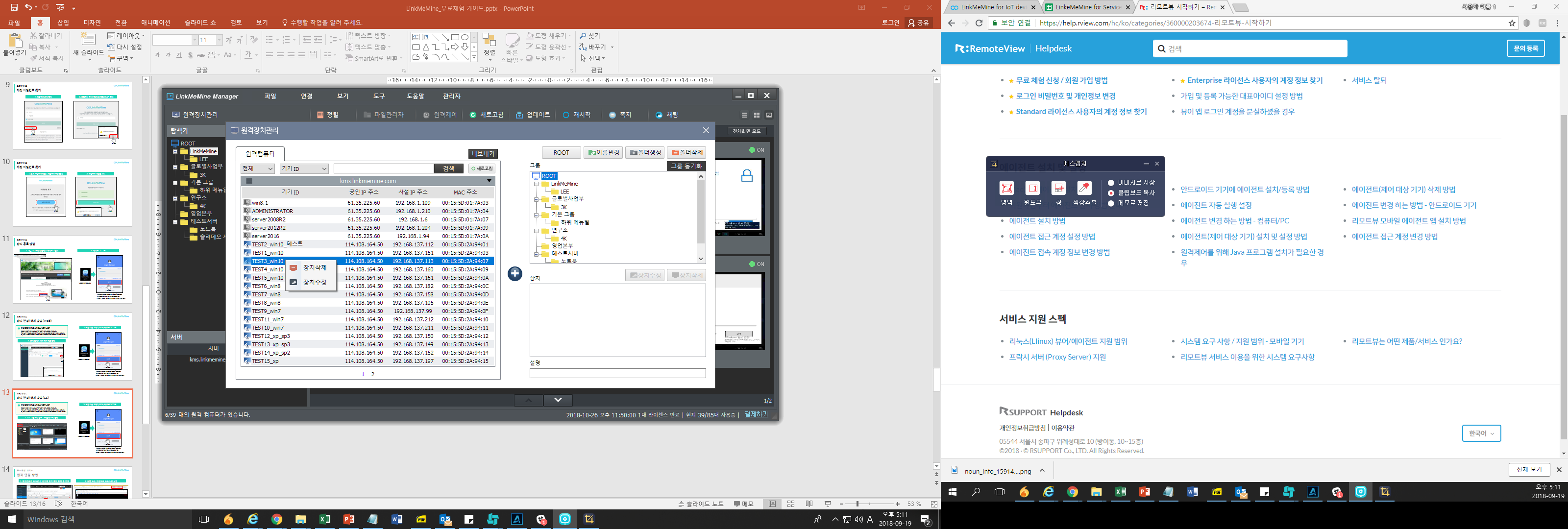Image resolution: width=1568 pixels, height=529 pixels.
Task: Select 클립보드 복사 radio option
Action: click(x=1111, y=193)
